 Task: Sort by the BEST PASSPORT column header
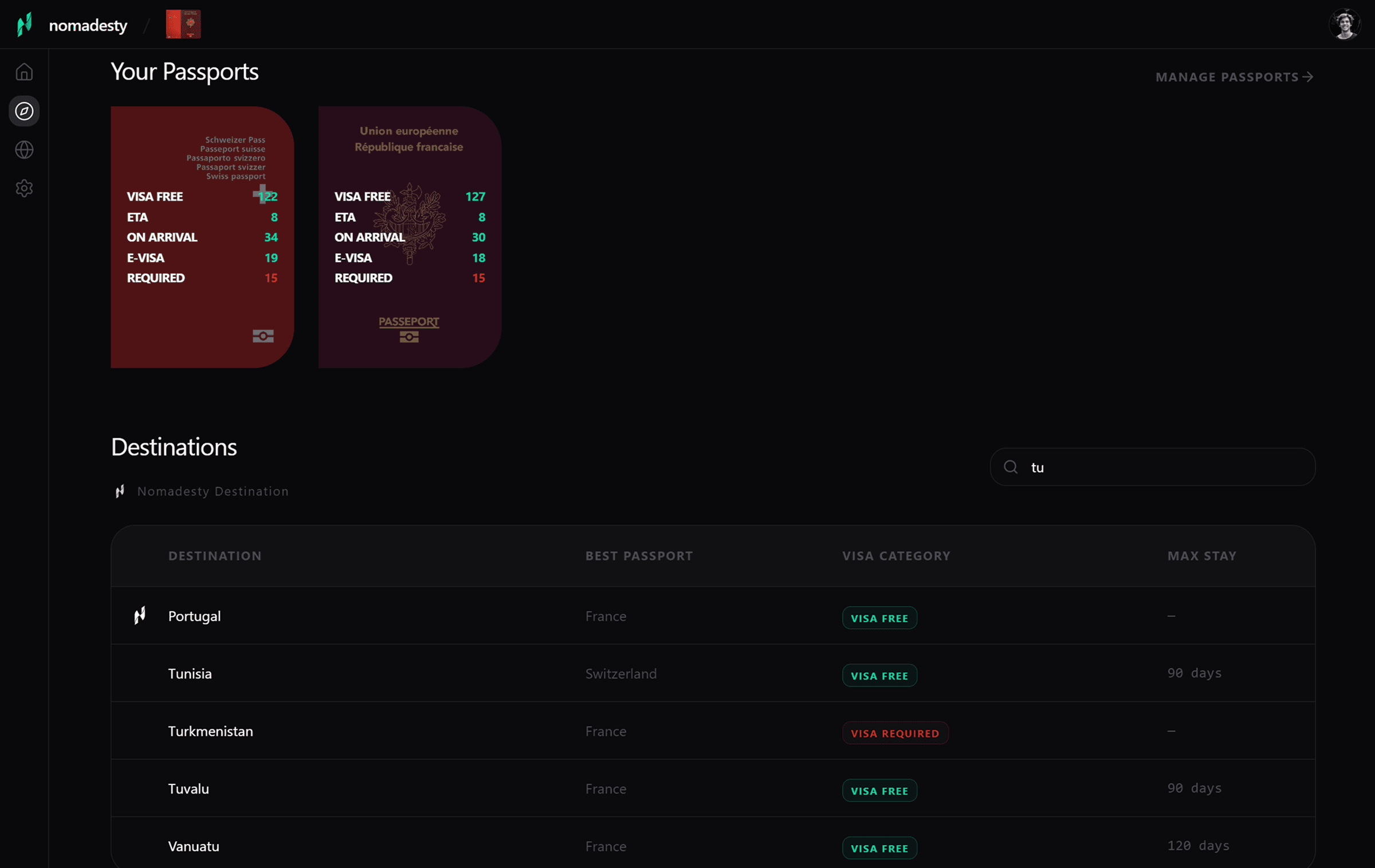[639, 555]
